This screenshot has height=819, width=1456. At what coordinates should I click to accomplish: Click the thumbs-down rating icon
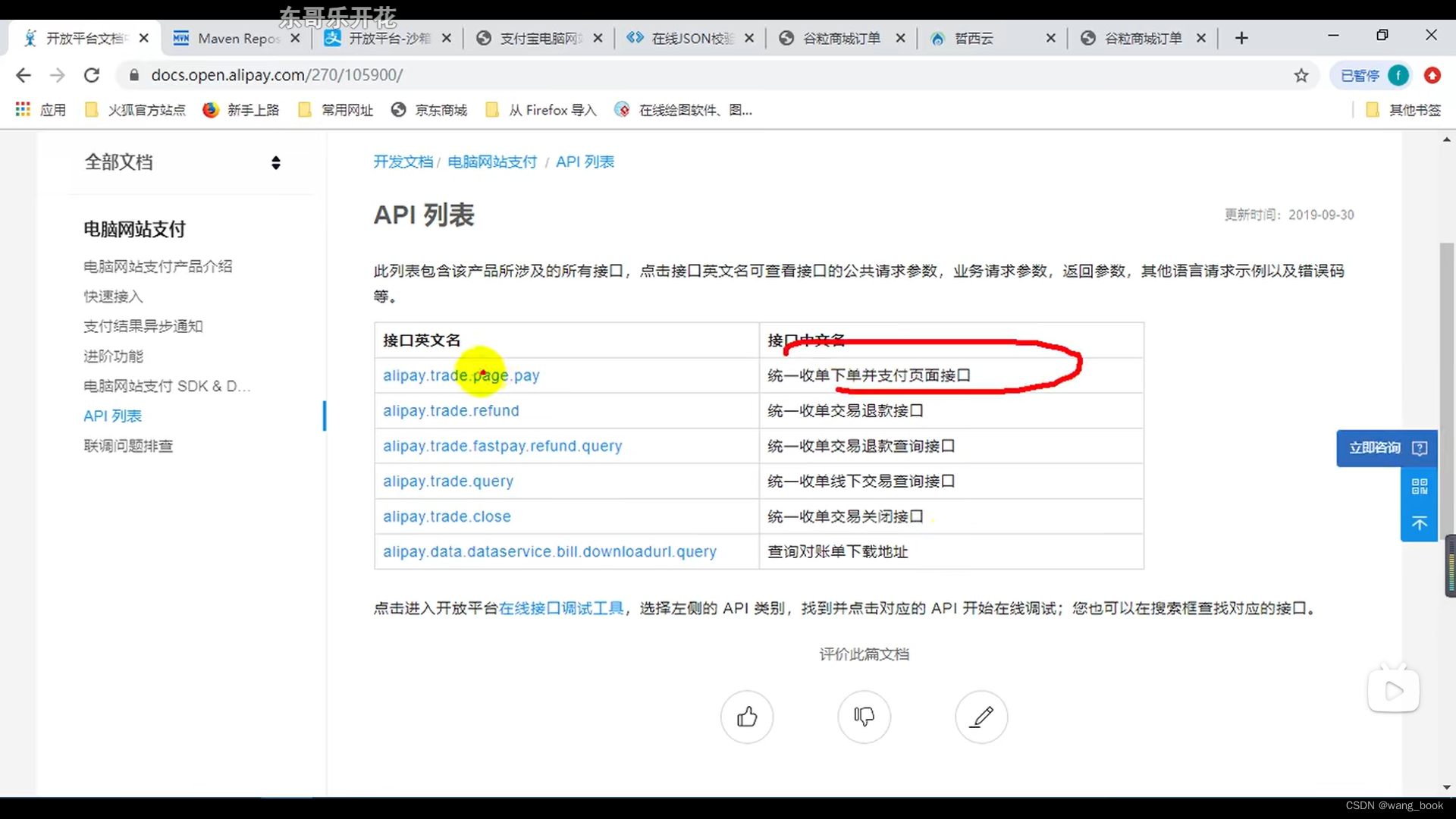(x=864, y=717)
